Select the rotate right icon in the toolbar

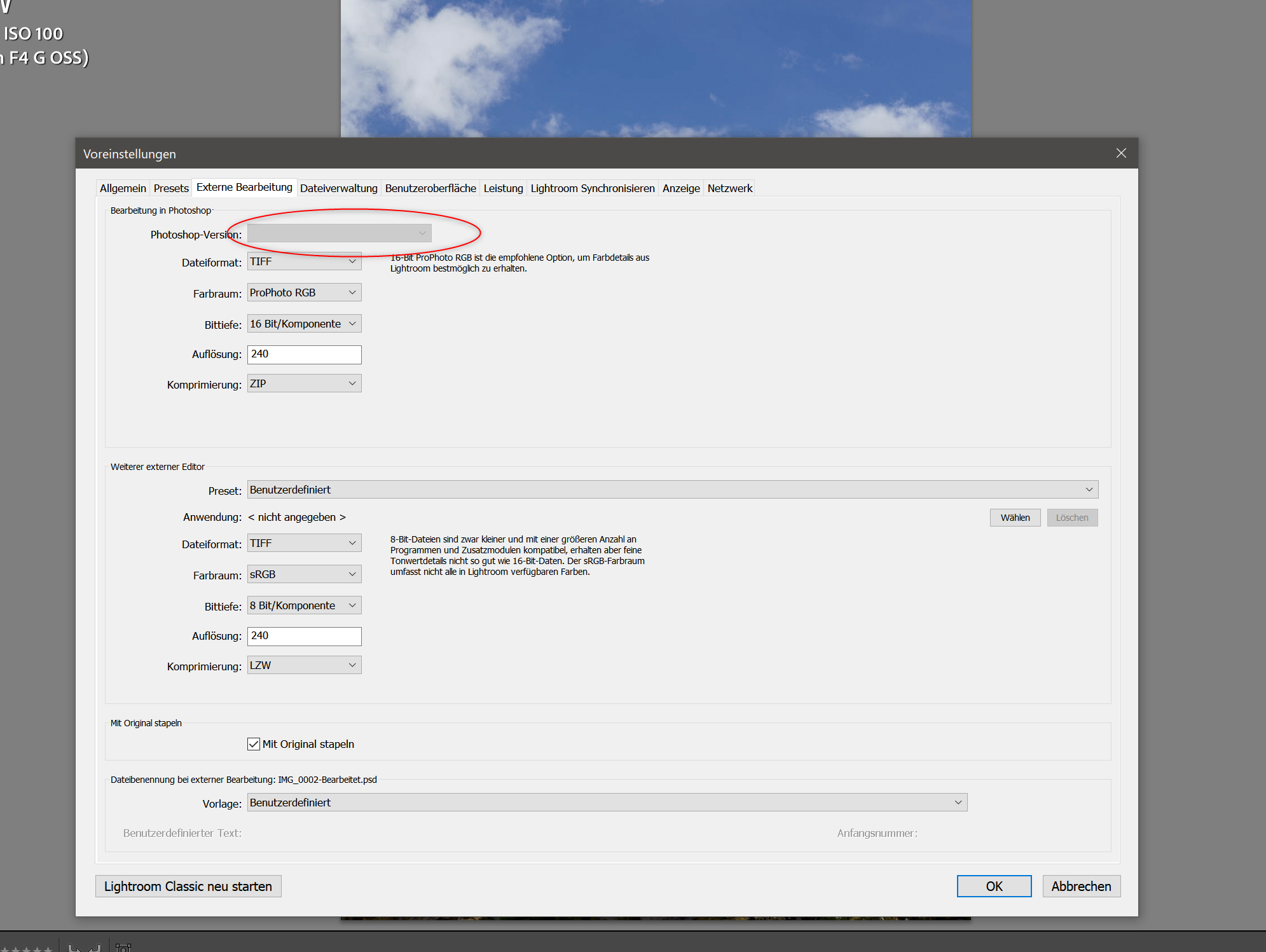pyautogui.click(x=94, y=948)
